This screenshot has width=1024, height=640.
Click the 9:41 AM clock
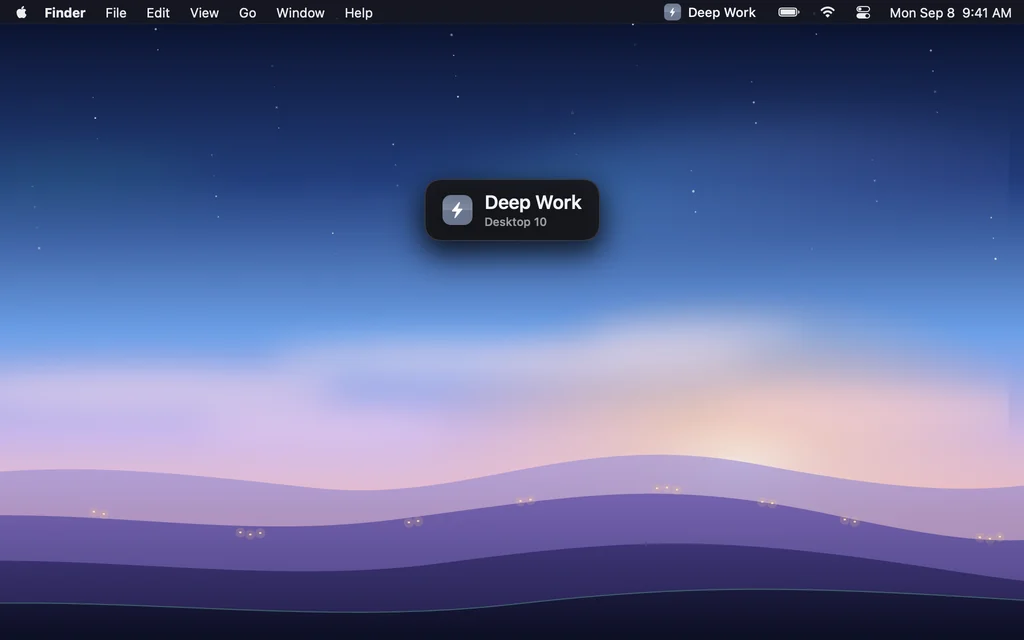[x=986, y=12]
